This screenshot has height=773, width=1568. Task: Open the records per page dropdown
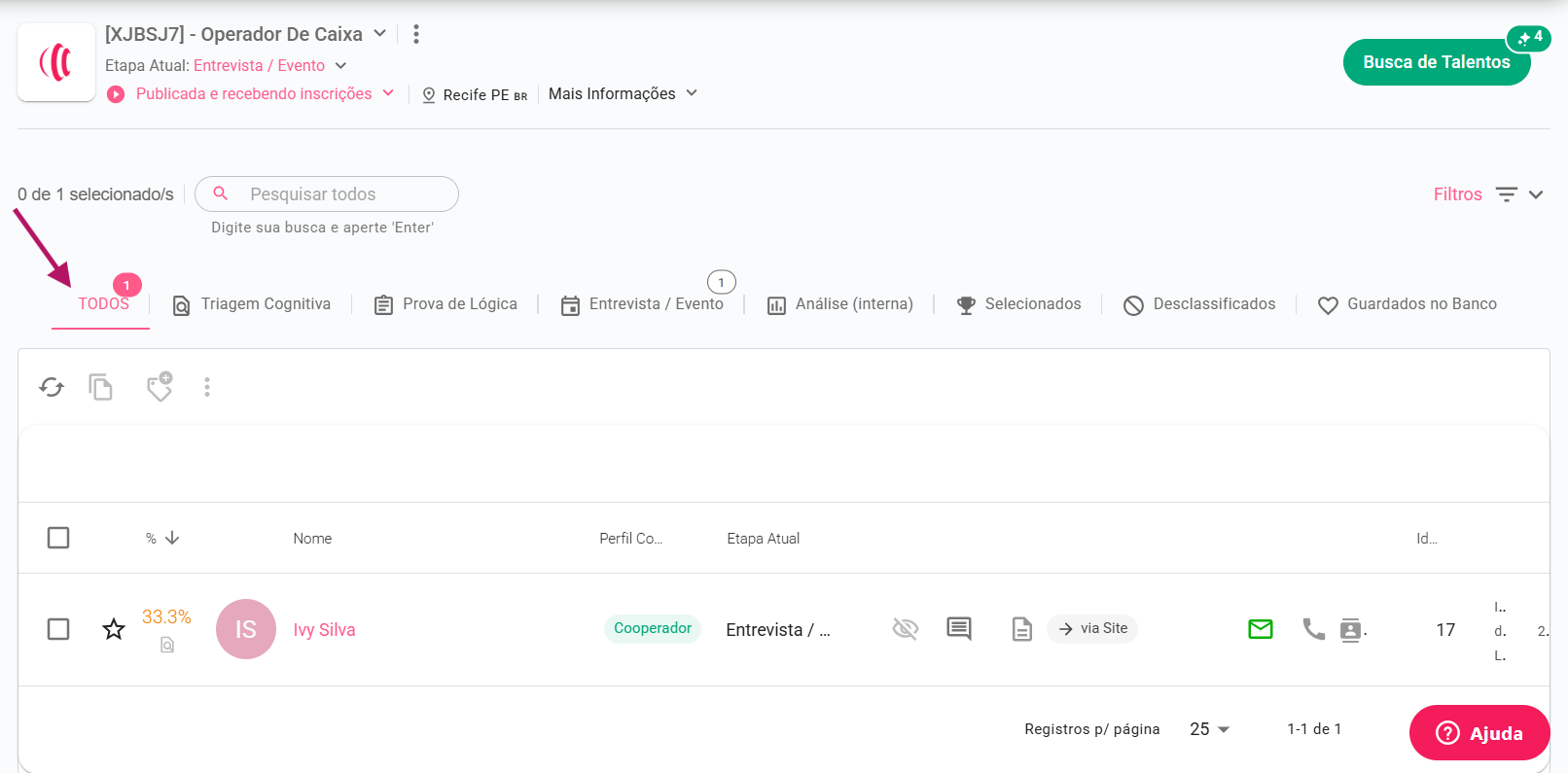(1210, 729)
